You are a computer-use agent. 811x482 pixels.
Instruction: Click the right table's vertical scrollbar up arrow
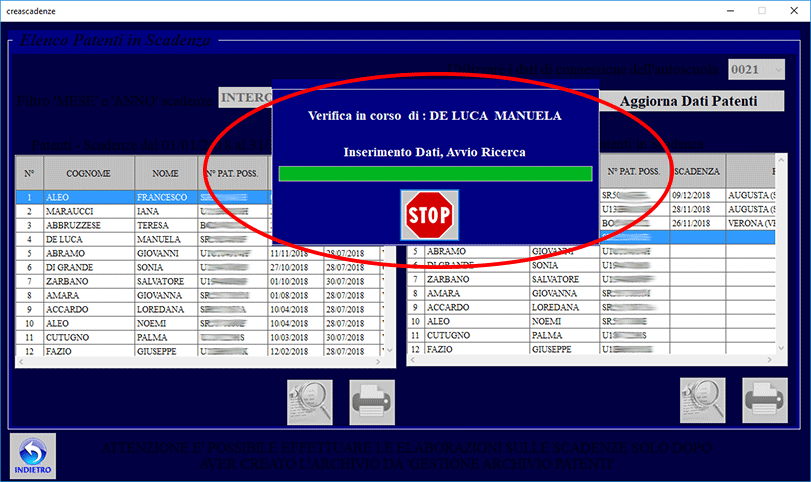(781, 159)
